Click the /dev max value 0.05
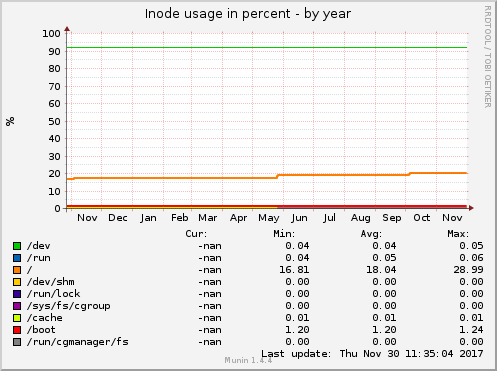 point(471,246)
